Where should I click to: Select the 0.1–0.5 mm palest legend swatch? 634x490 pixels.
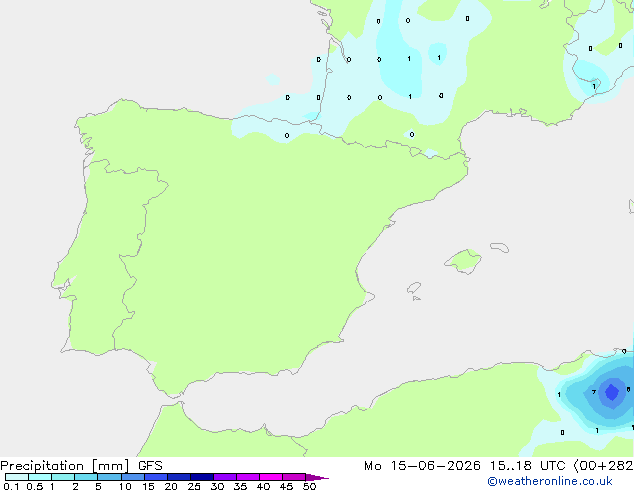pyautogui.click(x=17, y=477)
